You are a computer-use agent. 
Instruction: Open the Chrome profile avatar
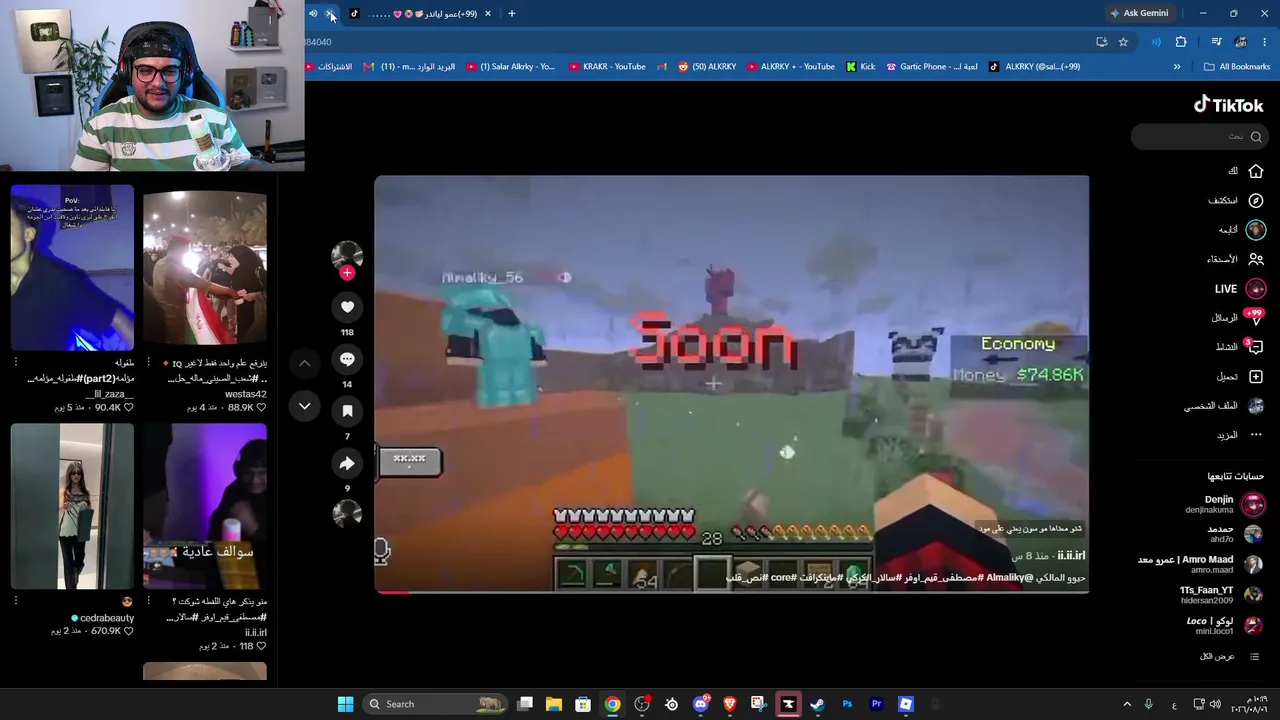(x=1241, y=42)
